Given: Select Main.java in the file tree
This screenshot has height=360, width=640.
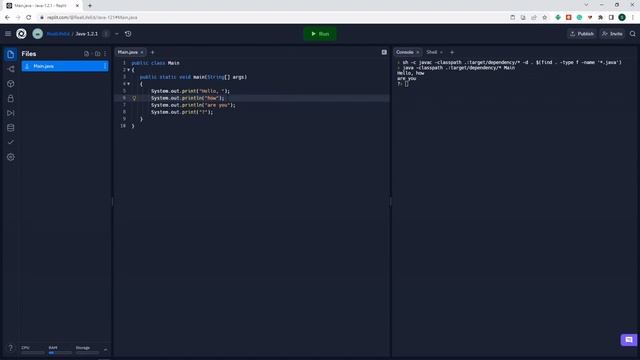Looking at the screenshot, I should 65,66.
